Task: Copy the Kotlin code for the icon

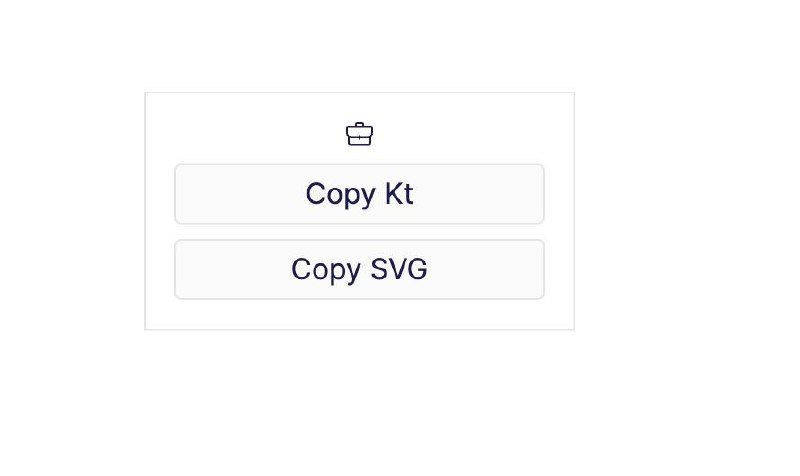Action: coord(359,194)
